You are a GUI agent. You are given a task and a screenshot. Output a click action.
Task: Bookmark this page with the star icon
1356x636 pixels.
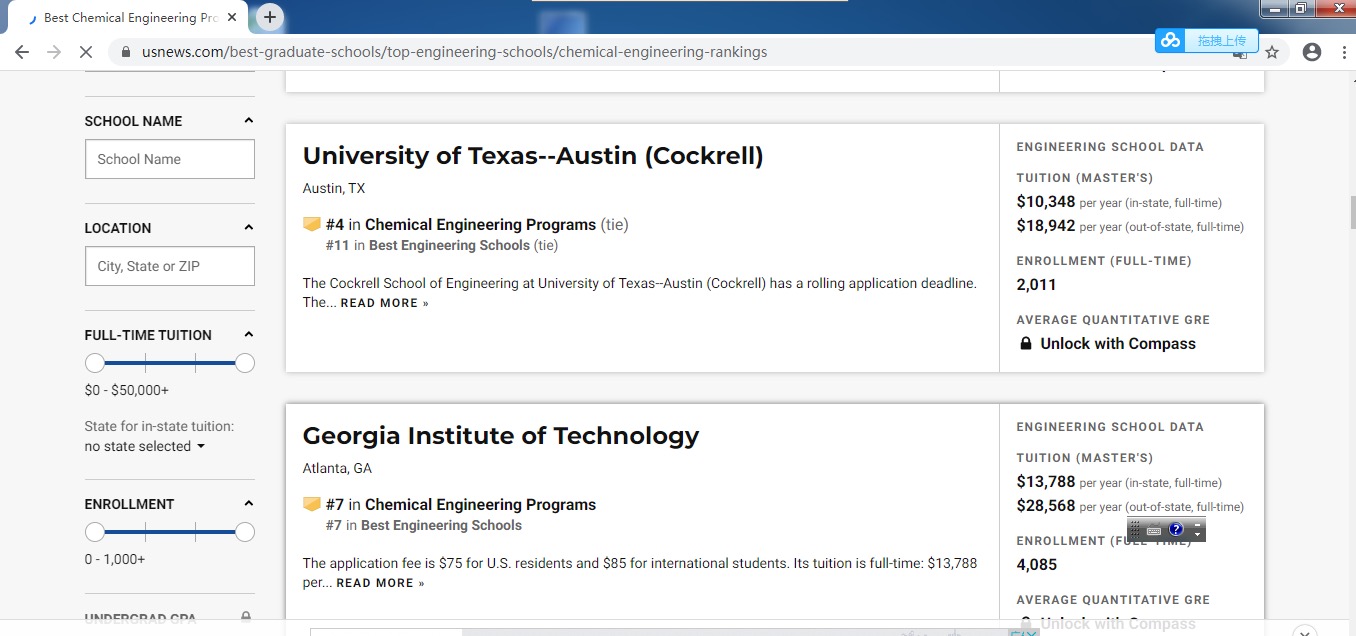click(x=1272, y=52)
